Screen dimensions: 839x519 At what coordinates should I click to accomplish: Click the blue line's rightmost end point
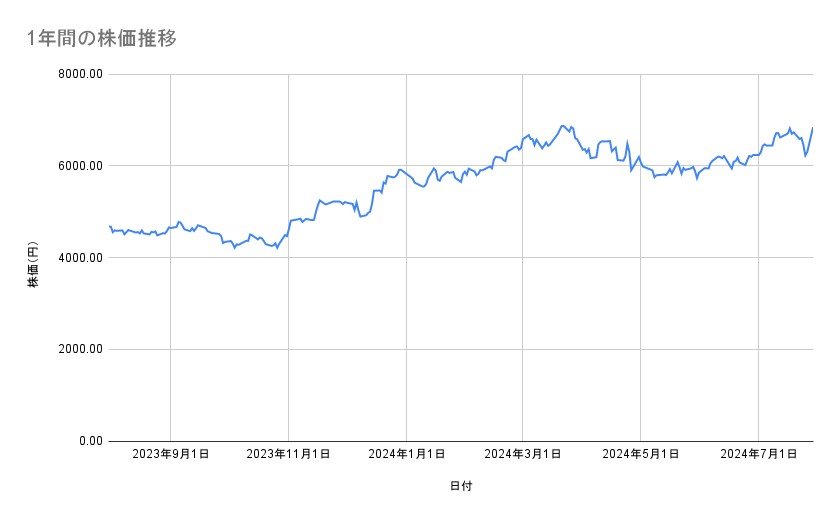pyautogui.click(x=813, y=128)
